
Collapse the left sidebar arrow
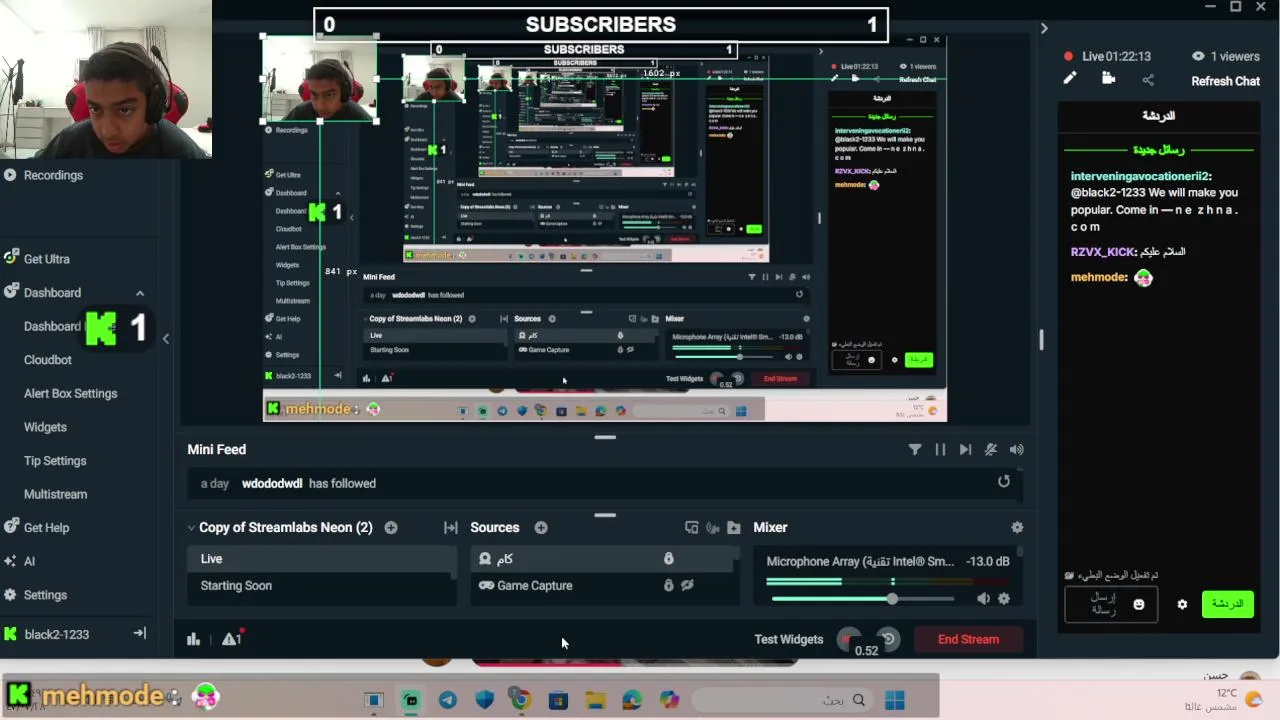pos(166,339)
